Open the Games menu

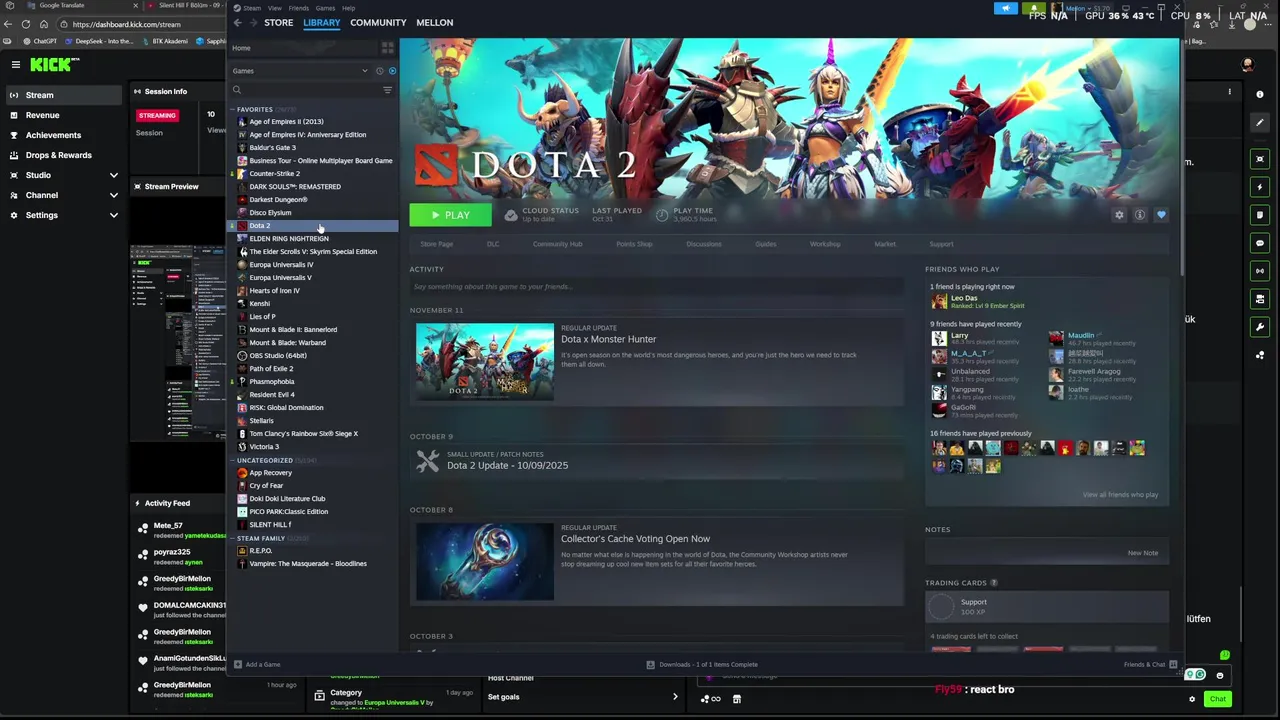tap(325, 8)
